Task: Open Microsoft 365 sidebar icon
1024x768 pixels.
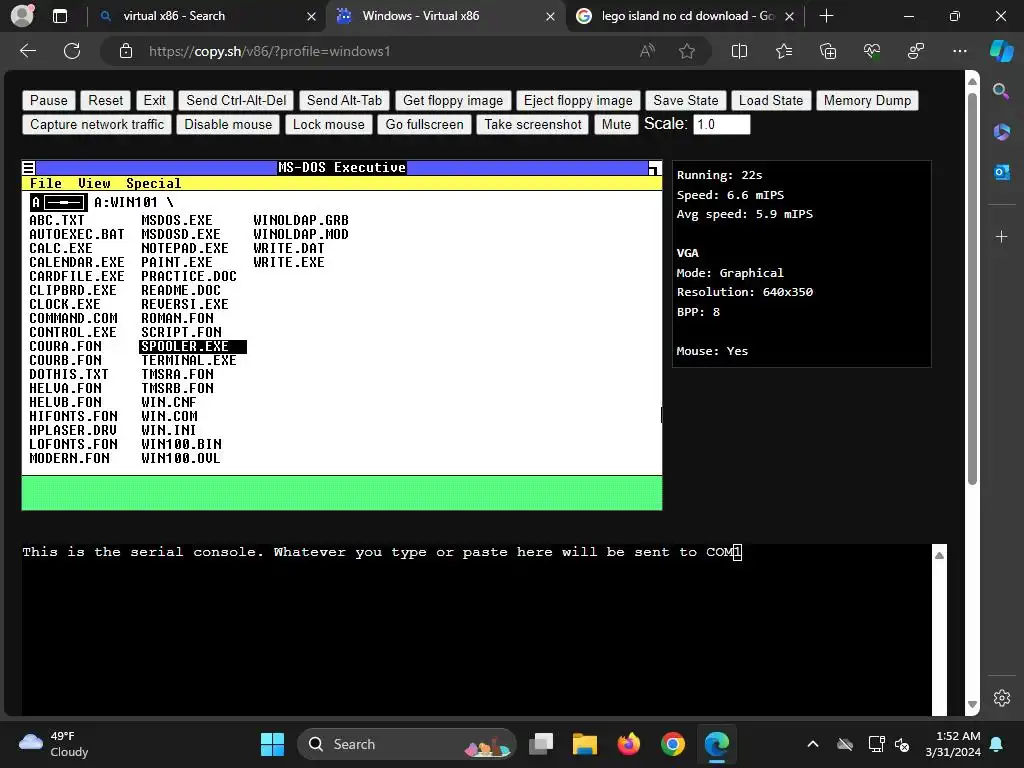Action: (x=1001, y=132)
